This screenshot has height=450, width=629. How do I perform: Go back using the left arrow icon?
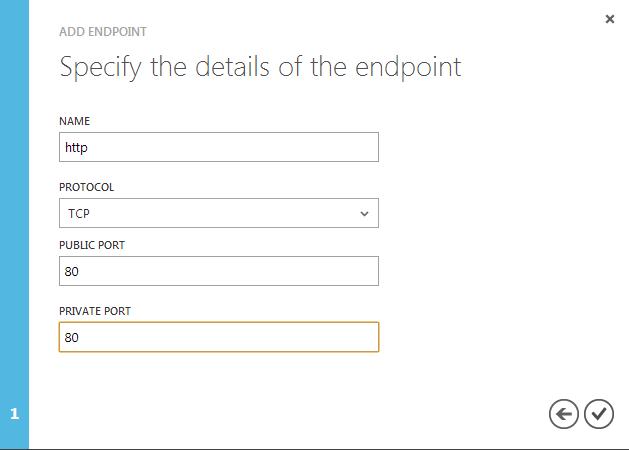(x=564, y=414)
